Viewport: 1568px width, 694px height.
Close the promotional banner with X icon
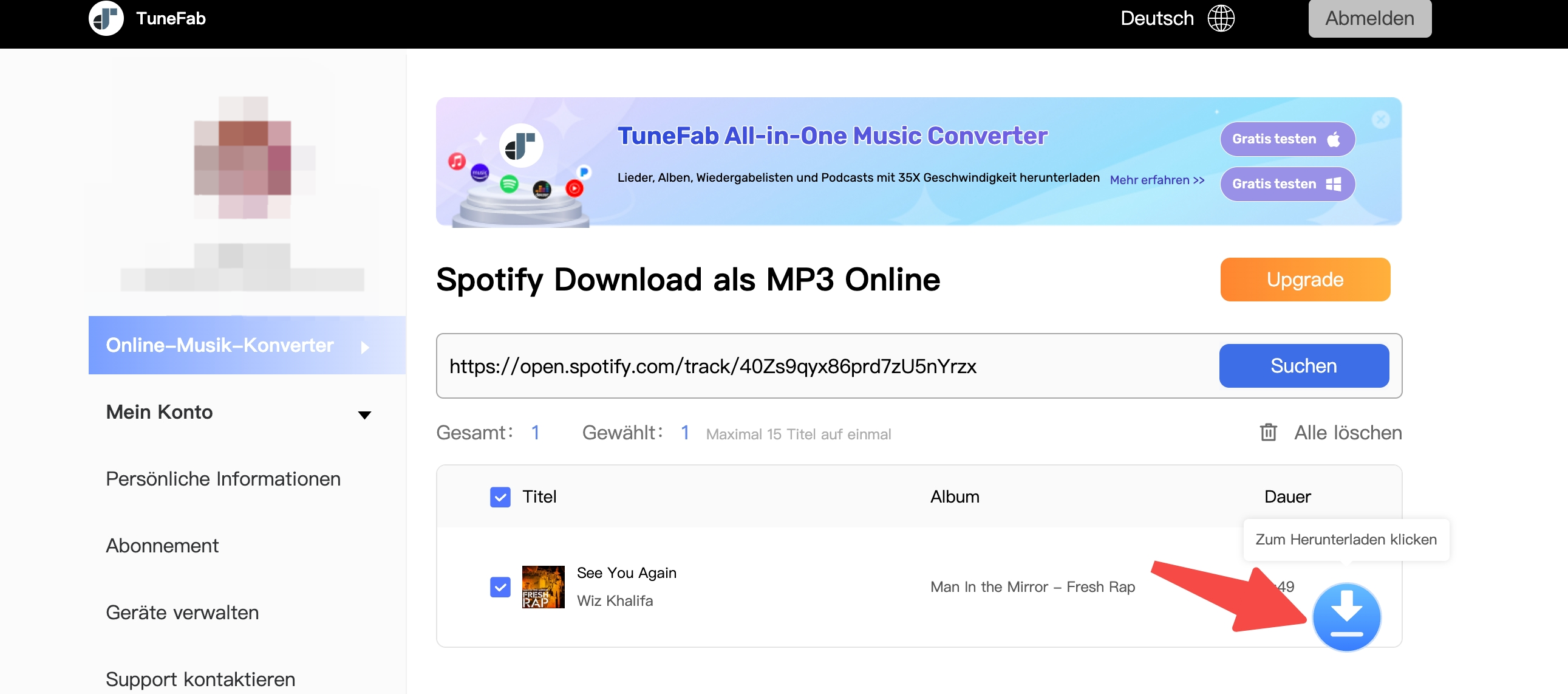pyautogui.click(x=1380, y=120)
